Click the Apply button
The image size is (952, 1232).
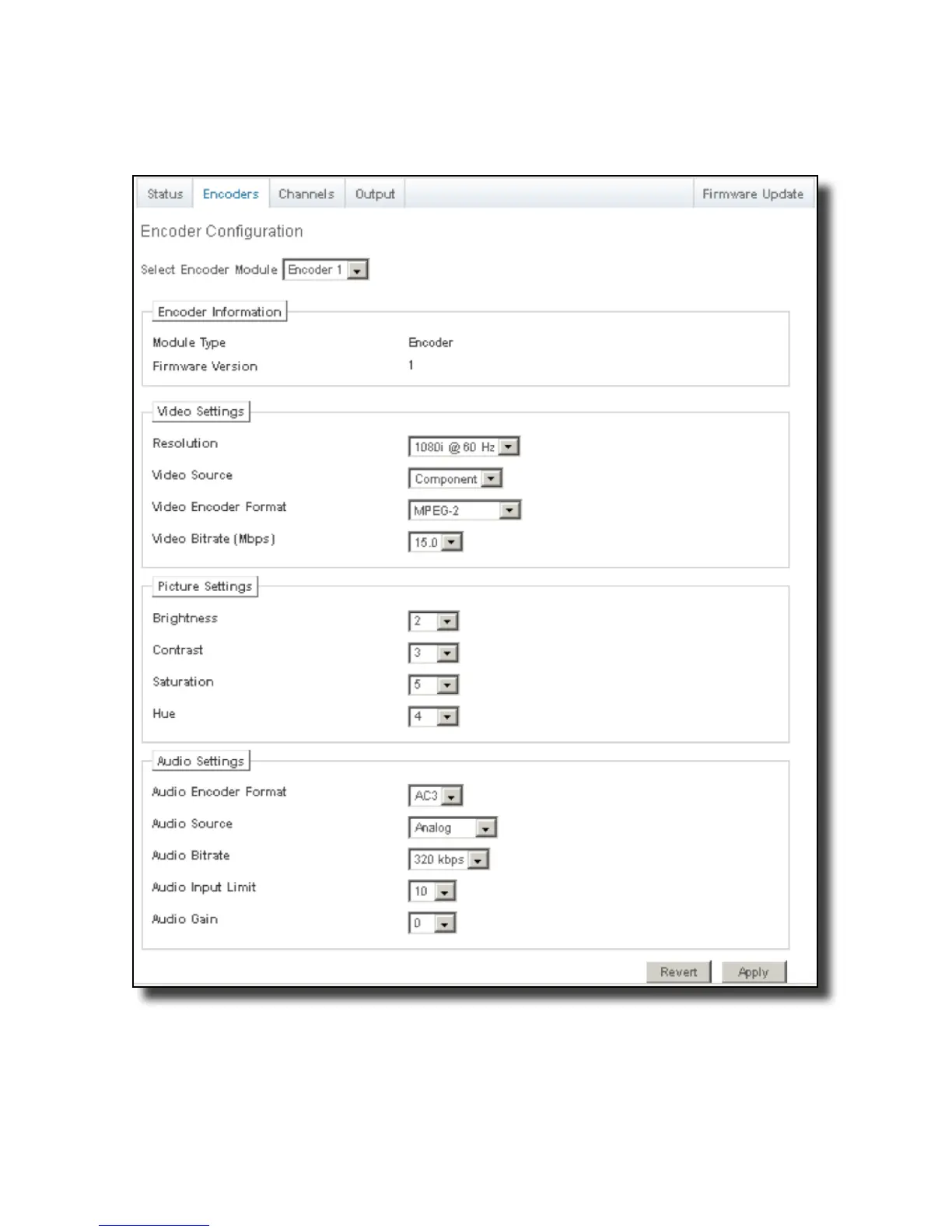click(754, 972)
